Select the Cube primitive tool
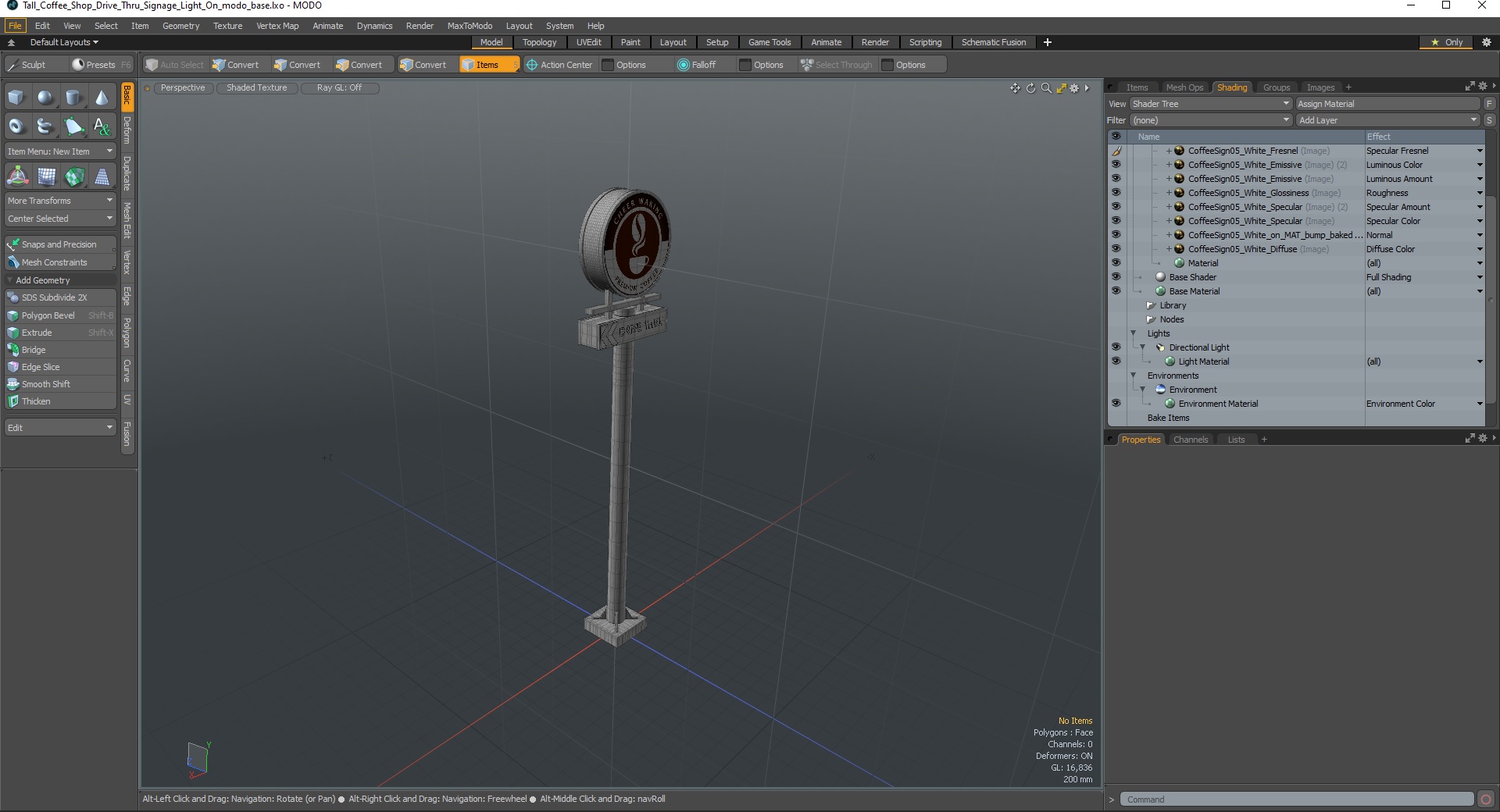 tap(16, 98)
